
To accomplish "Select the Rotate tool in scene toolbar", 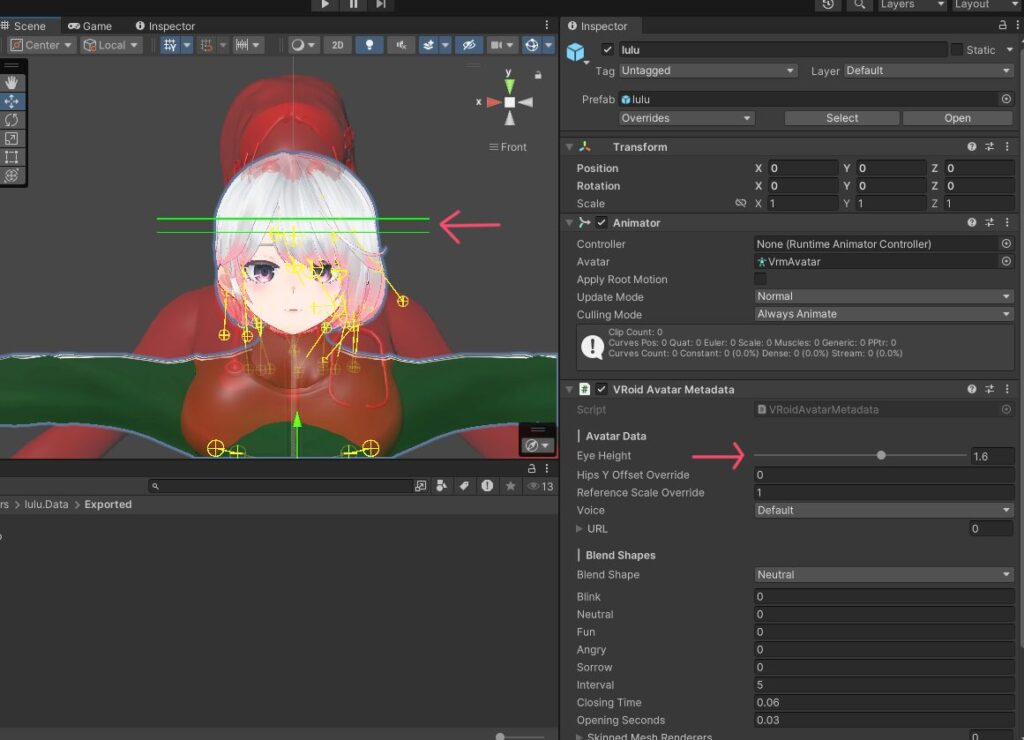I will click(x=12, y=120).
